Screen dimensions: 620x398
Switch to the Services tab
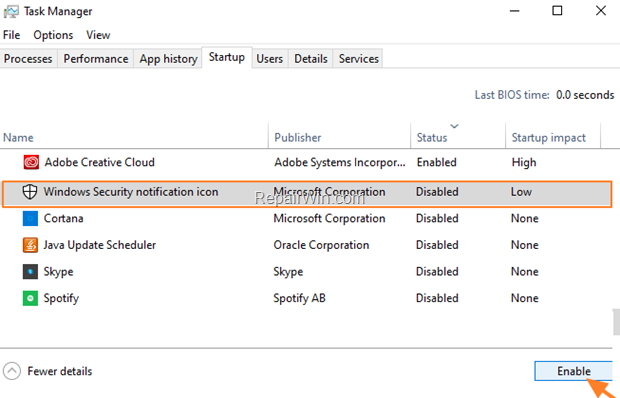pyautogui.click(x=359, y=59)
